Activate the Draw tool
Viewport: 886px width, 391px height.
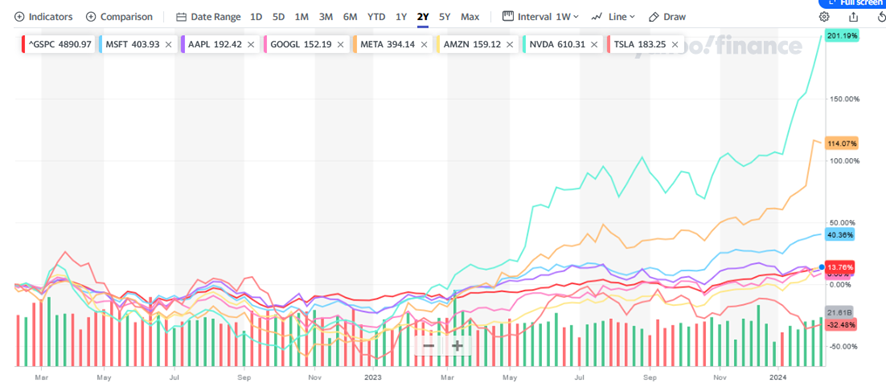click(x=667, y=16)
